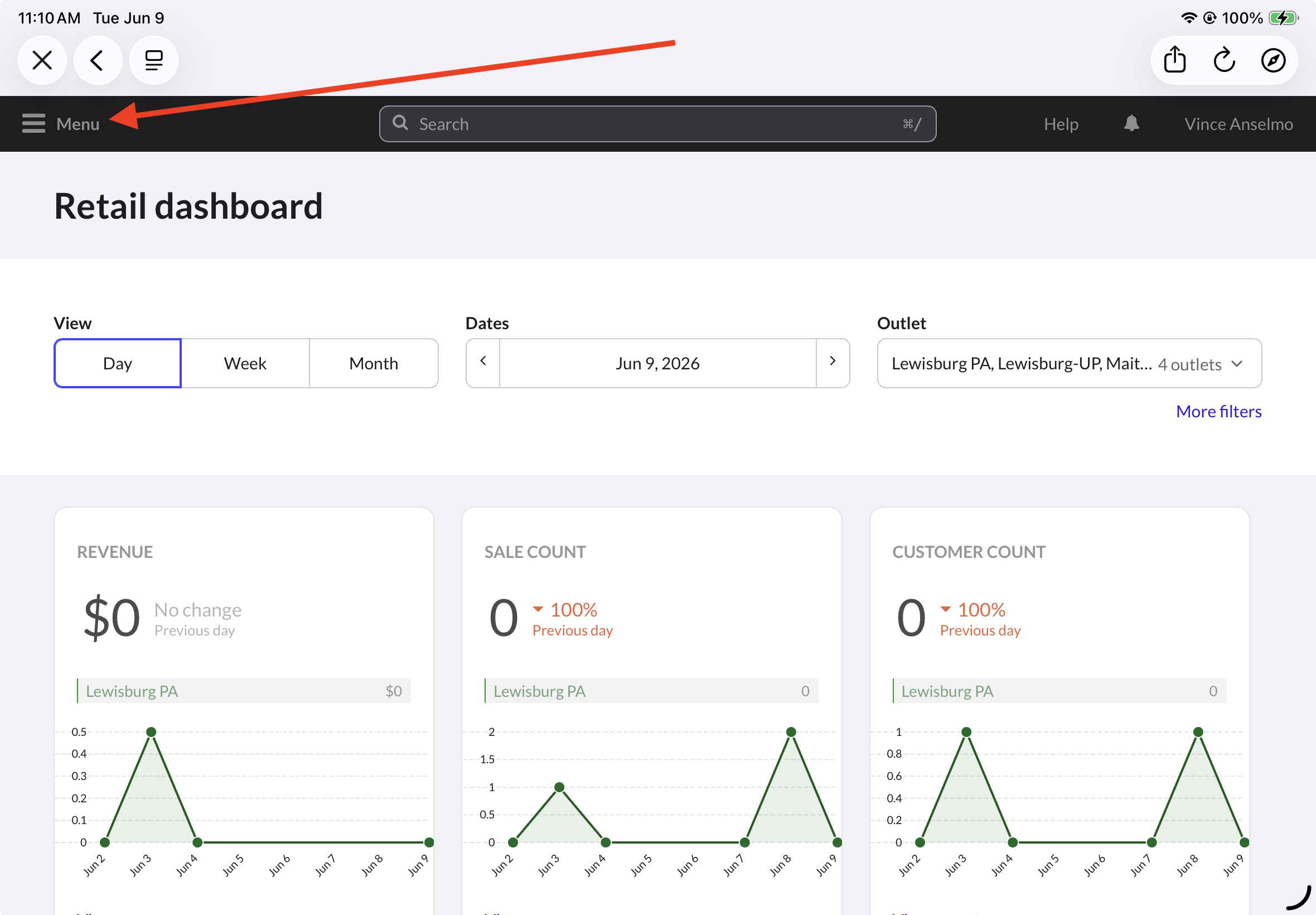Open the hamburger menu icon
The image size is (1316, 915).
[33, 123]
